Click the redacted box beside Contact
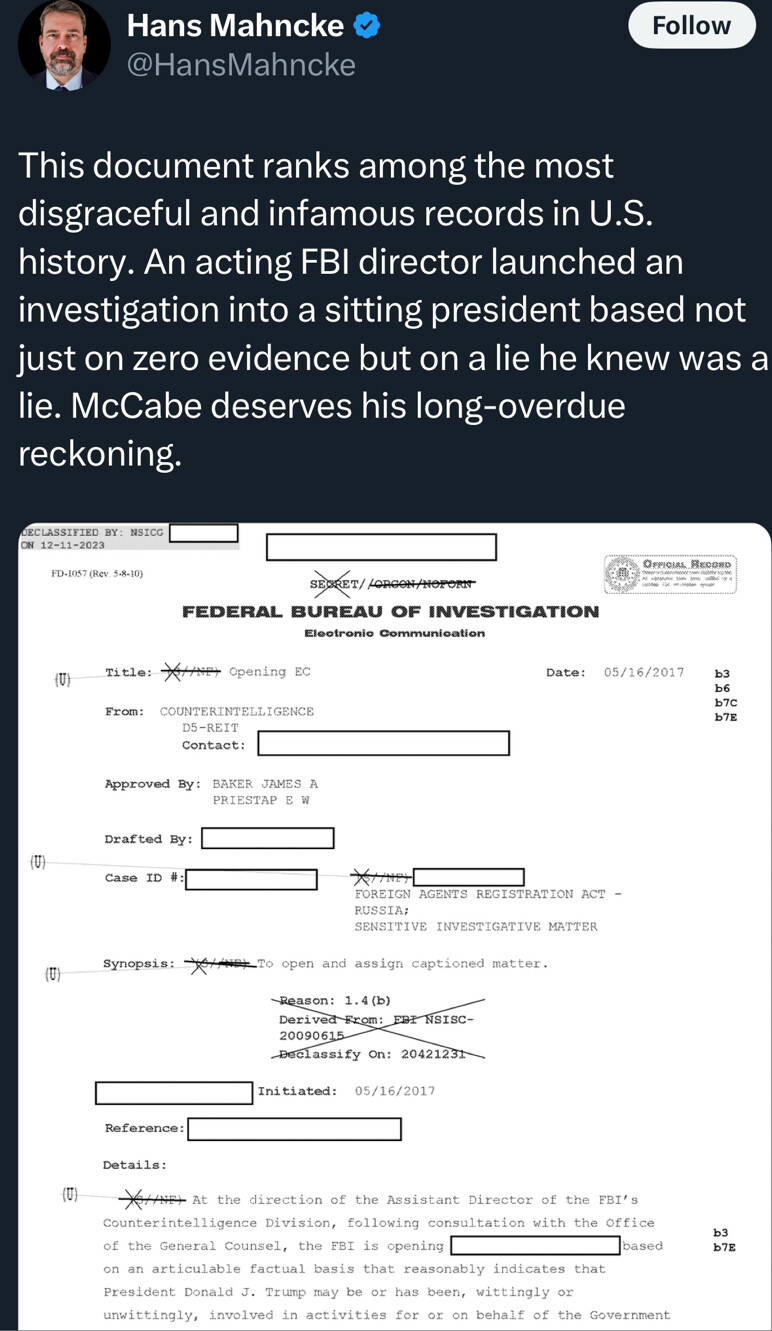 click(383, 744)
